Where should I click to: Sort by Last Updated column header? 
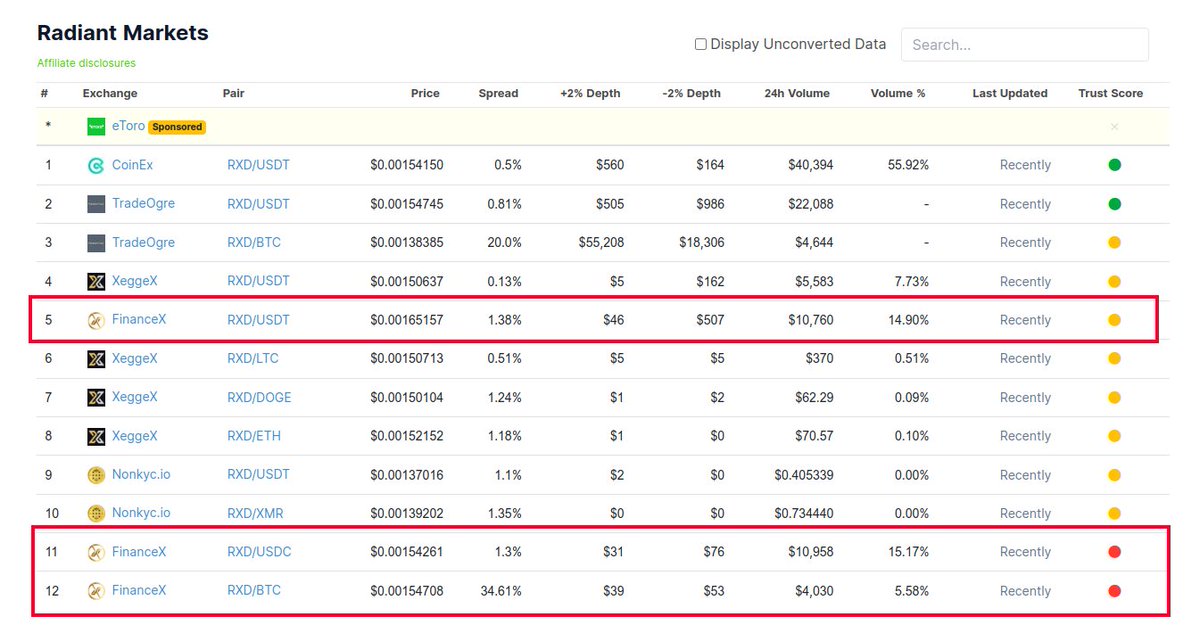1010,93
